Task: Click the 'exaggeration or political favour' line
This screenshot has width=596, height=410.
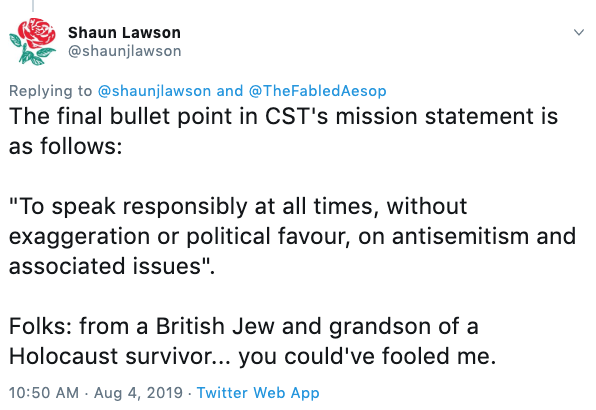Action: 292,236
